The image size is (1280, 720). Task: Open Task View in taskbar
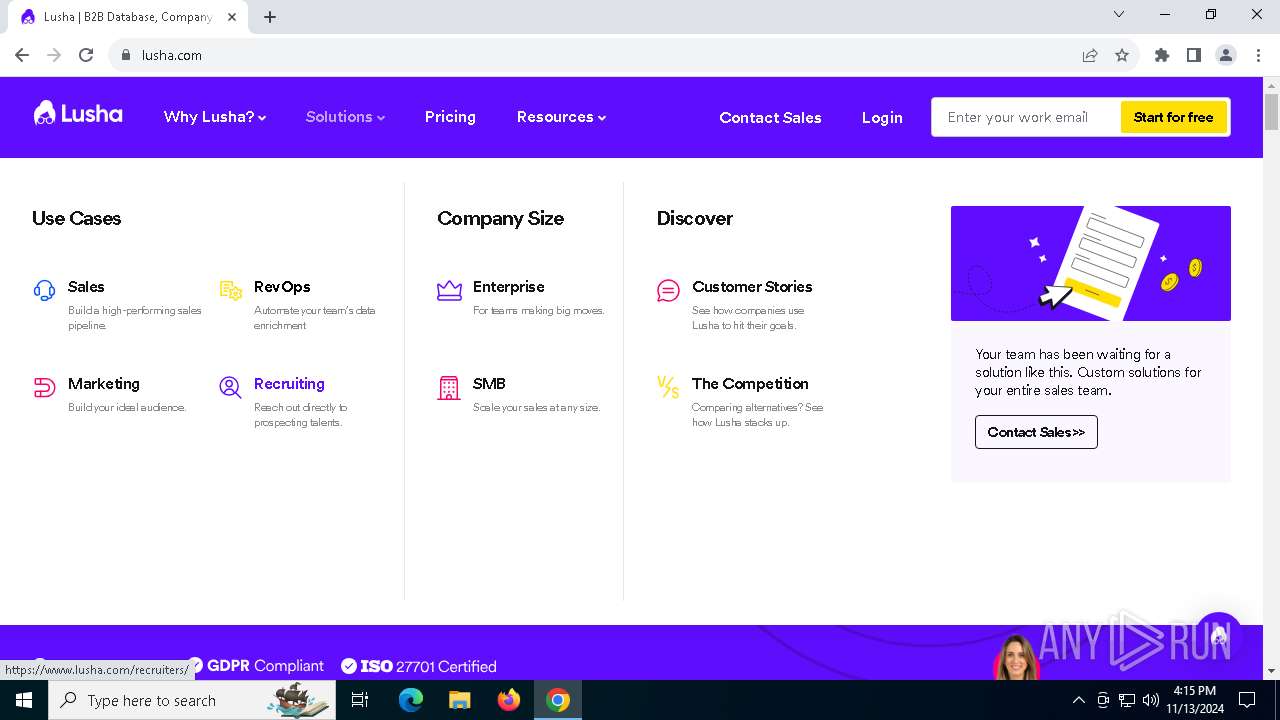tap(360, 700)
